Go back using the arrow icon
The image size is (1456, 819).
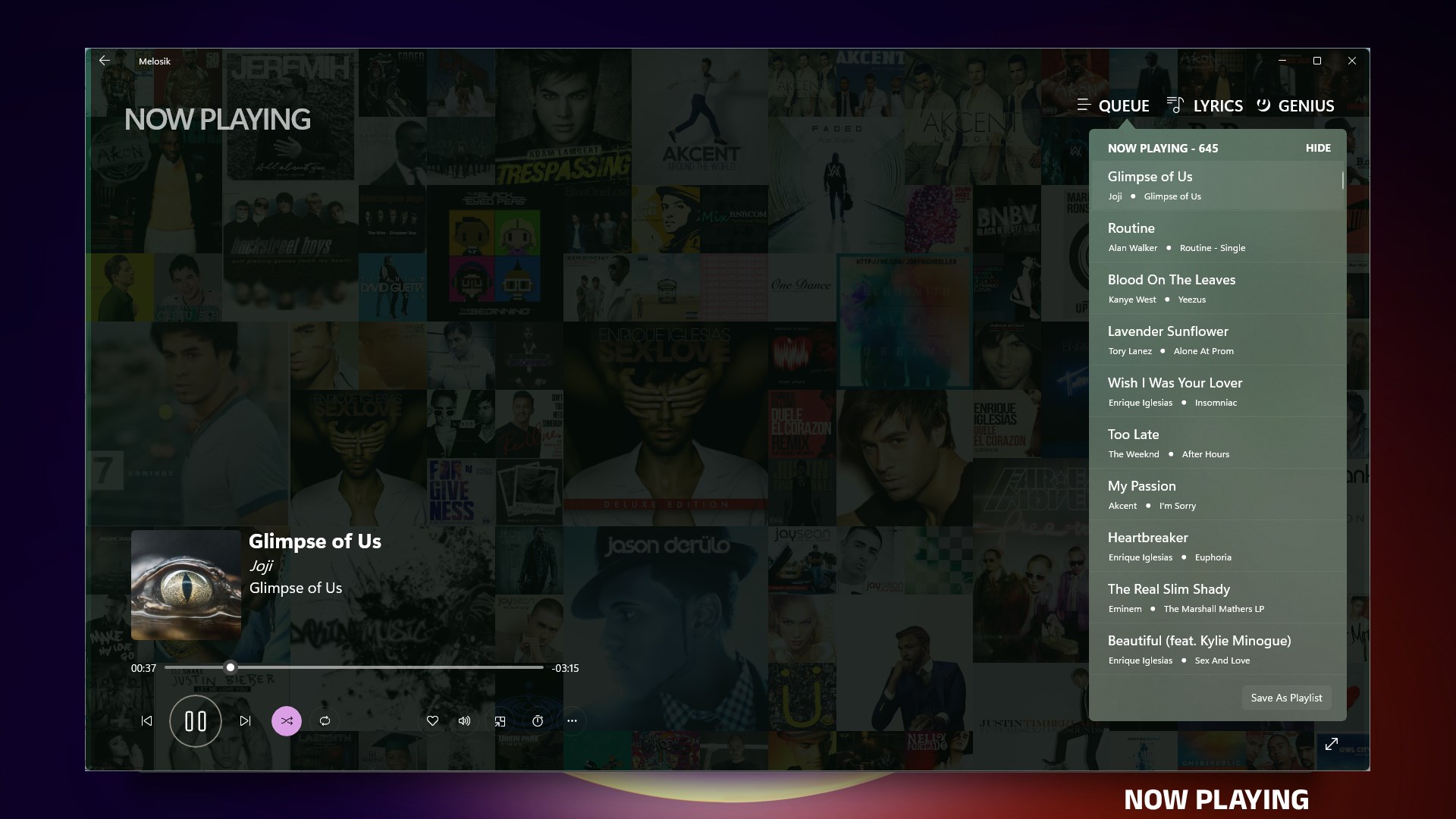105,61
